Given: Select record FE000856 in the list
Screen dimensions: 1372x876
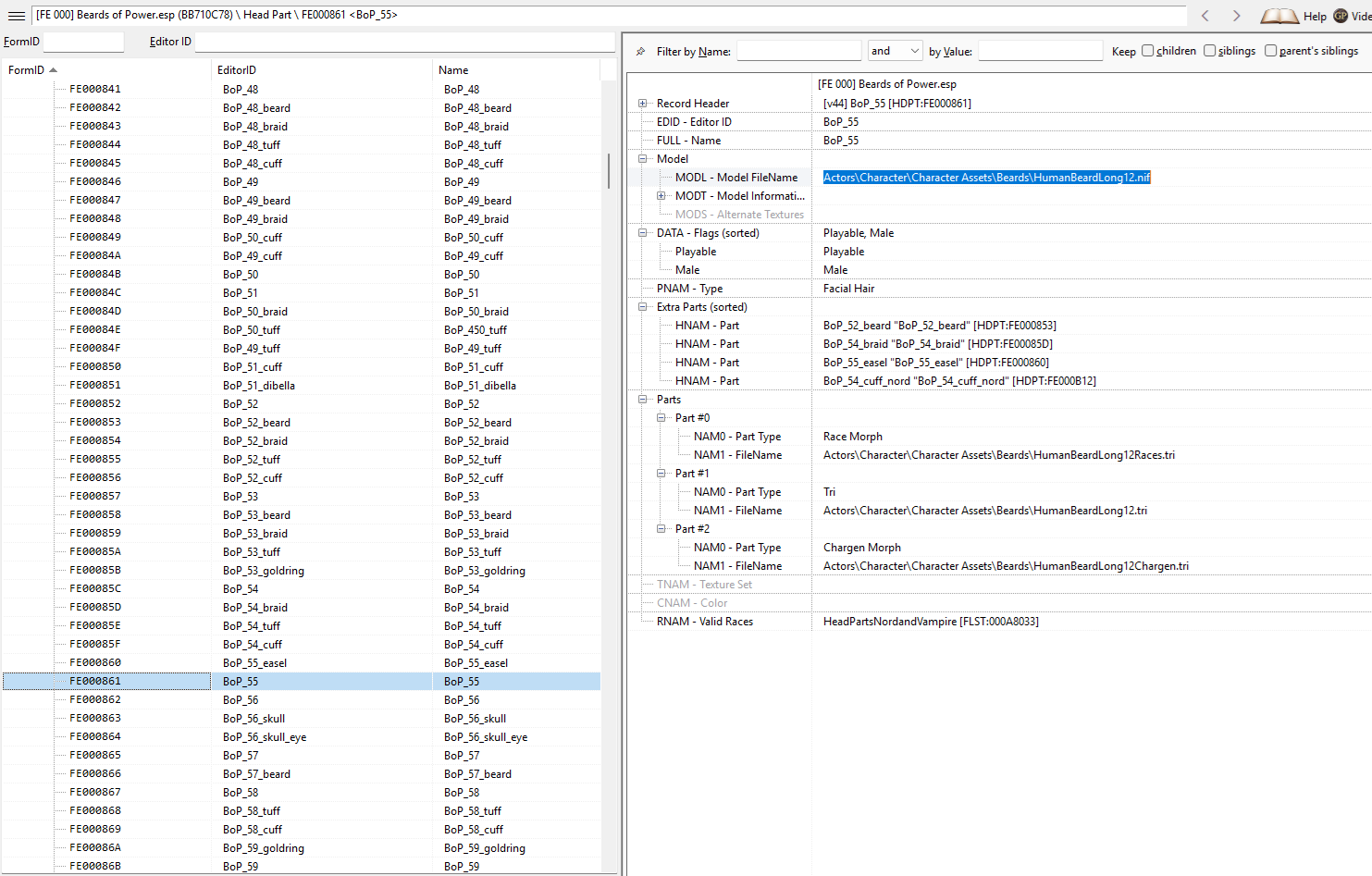Looking at the screenshot, I should point(301,477).
